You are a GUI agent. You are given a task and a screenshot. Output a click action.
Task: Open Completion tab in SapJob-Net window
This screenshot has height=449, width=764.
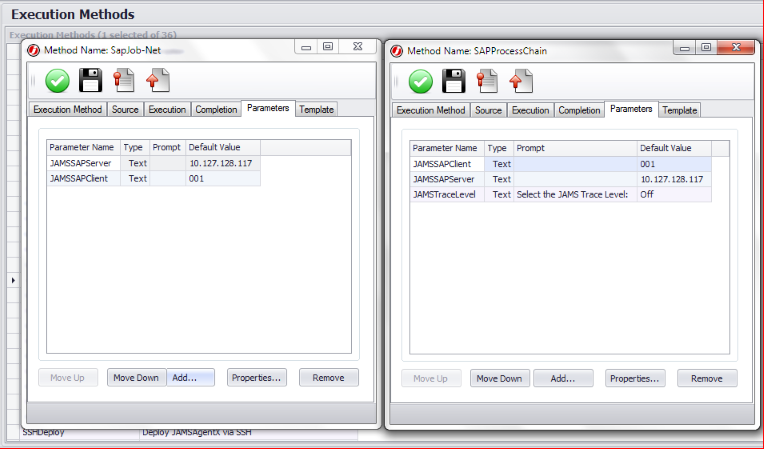click(x=216, y=110)
